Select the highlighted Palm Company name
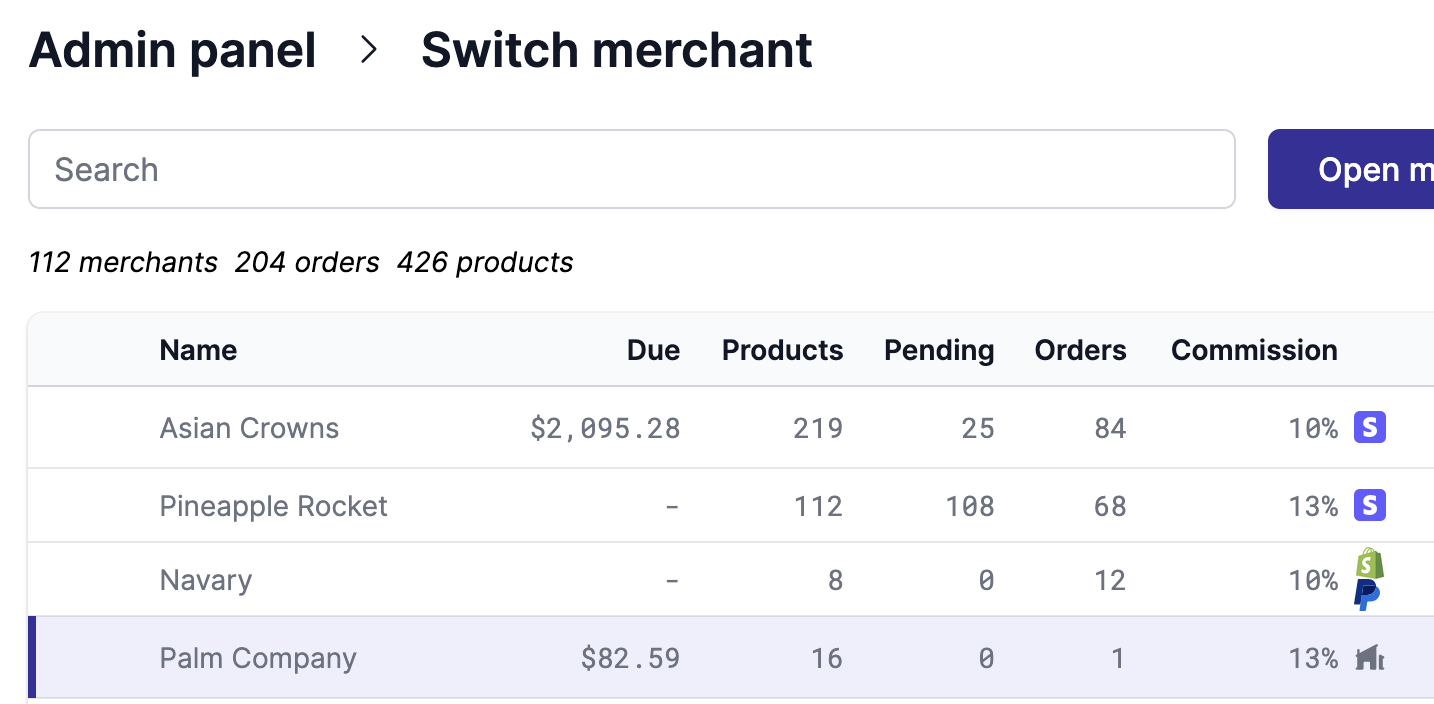The width and height of the screenshot is (1434, 704). click(258, 658)
